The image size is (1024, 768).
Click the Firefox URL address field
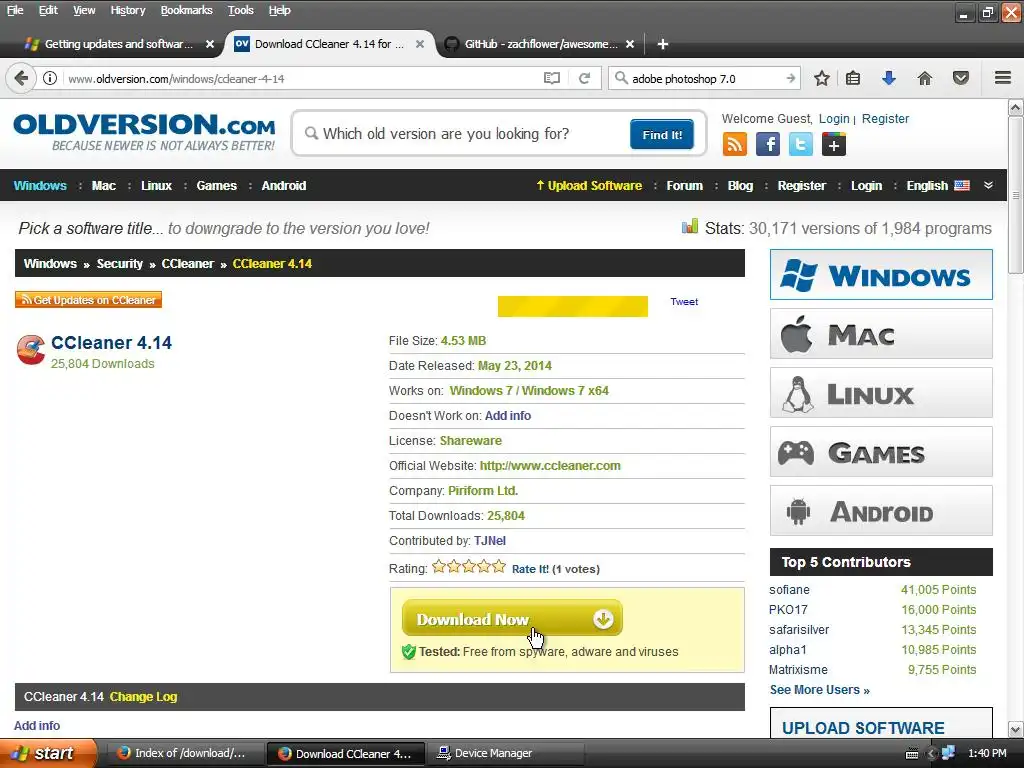[300, 78]
